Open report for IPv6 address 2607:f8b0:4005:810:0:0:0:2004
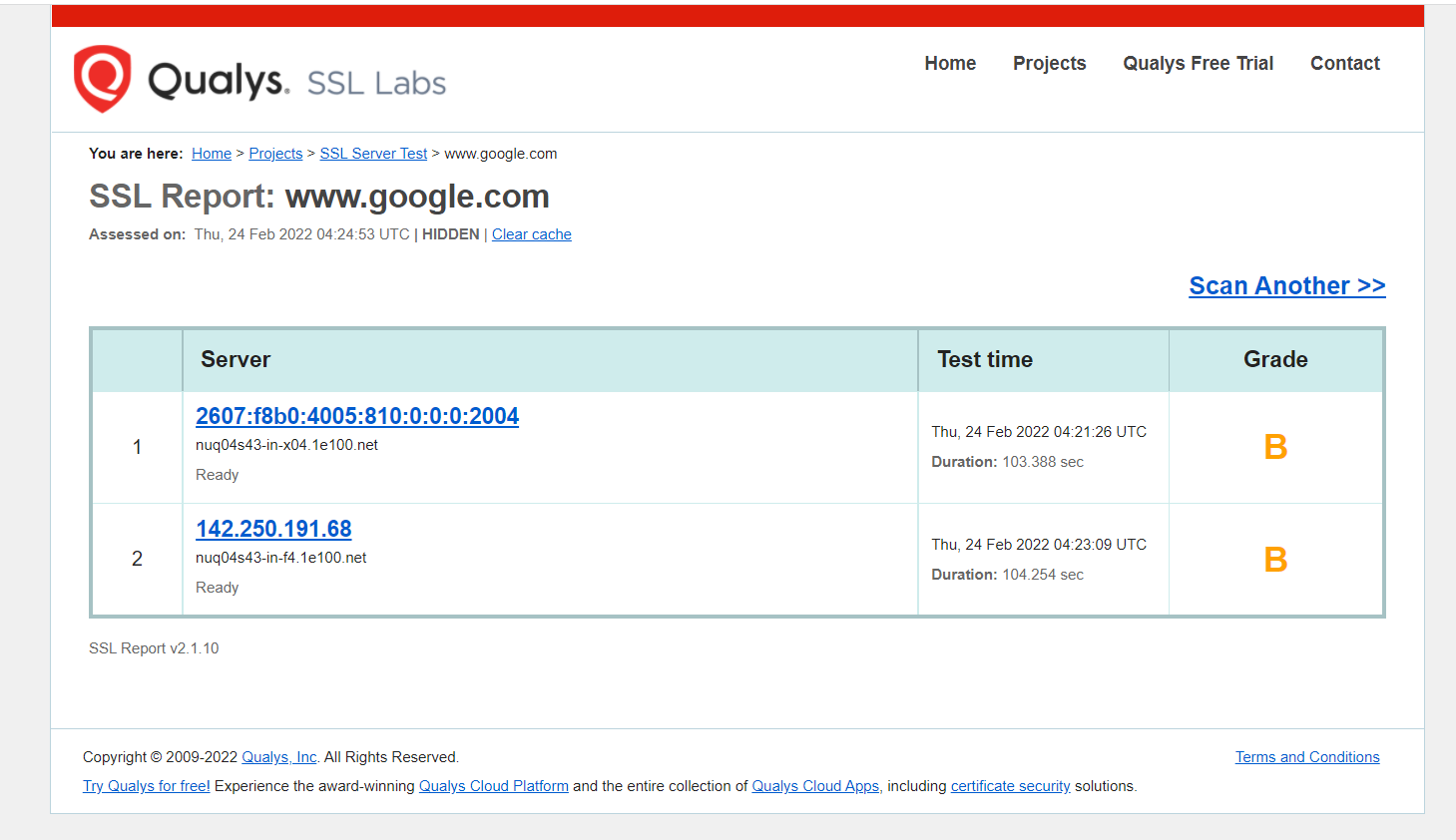Image resolution: width=1456 pixels, height=840 pixels. (x=357, y=416)
